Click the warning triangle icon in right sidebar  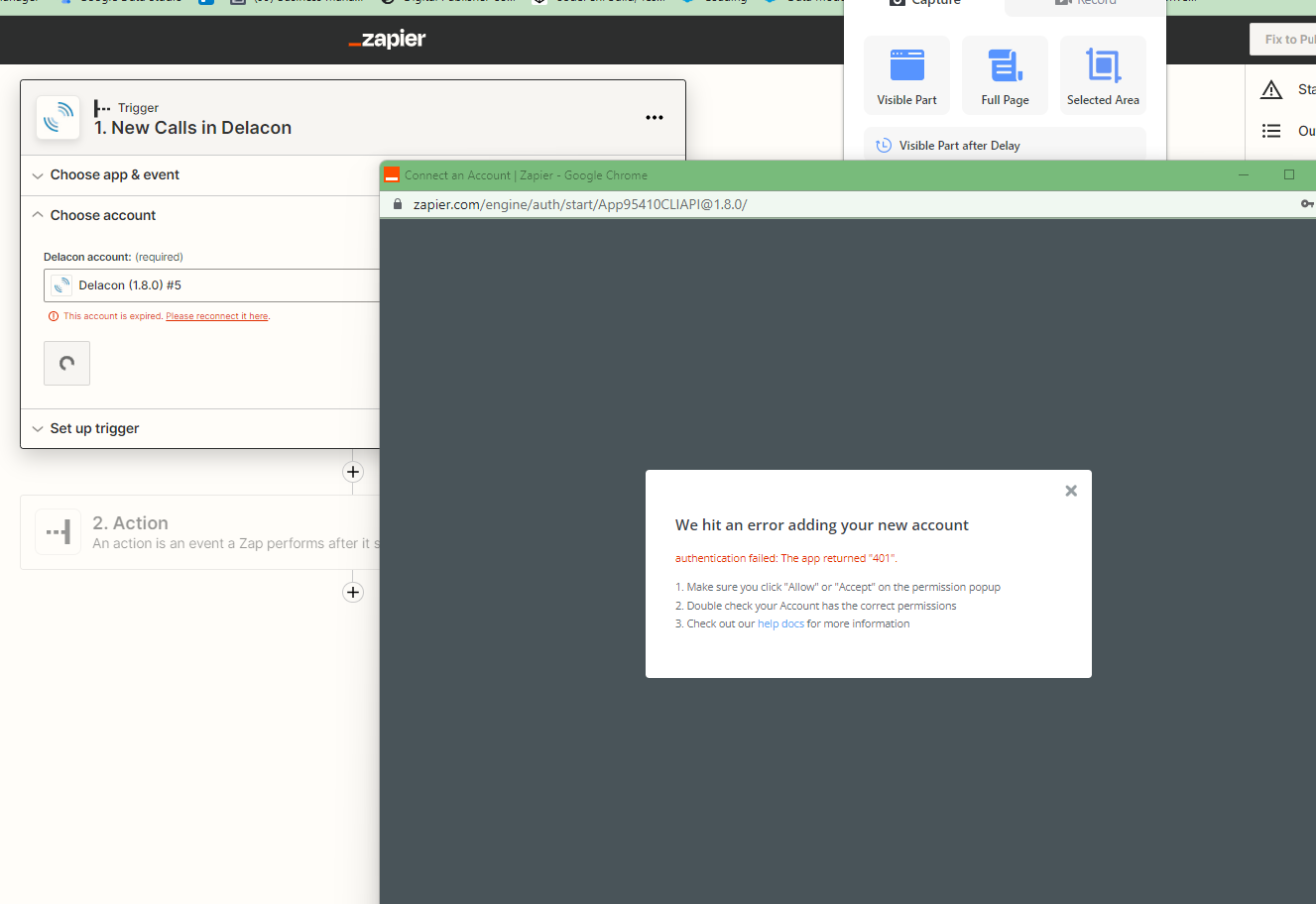click(x=1271, y=90)
